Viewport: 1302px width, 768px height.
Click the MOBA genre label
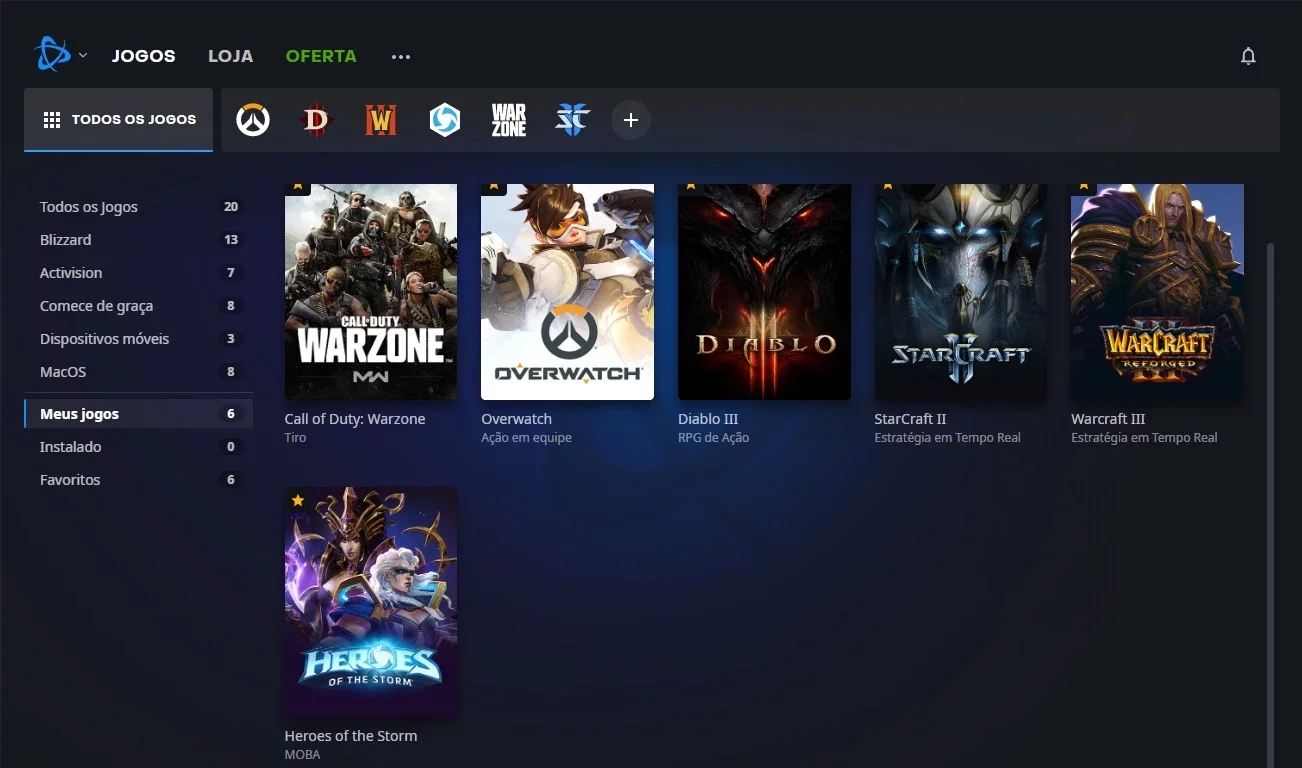coord(302,755)
